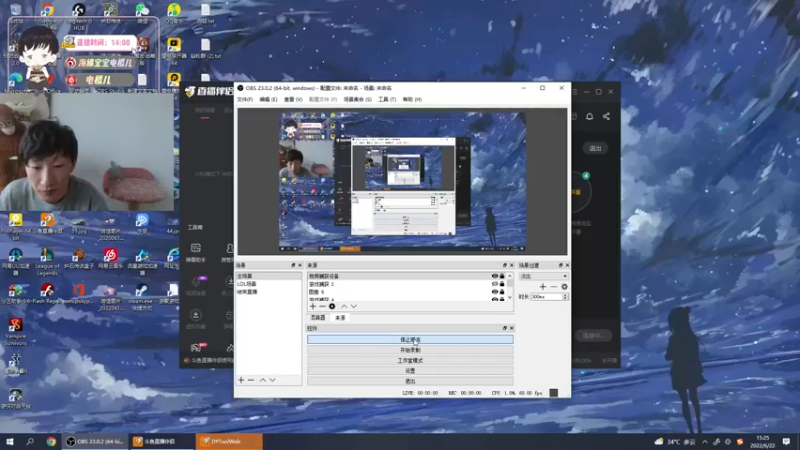The width and height of the screenshot is (800, 450).
Task: Open OBS 设置 settings button
Action: click(x=410, y=370)
